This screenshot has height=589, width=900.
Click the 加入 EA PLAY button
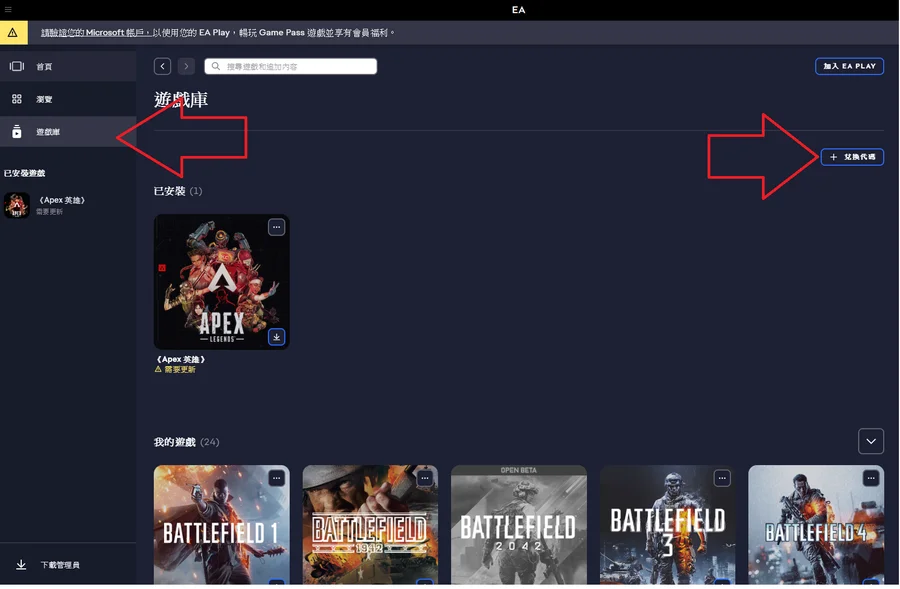tap(849, 66)
